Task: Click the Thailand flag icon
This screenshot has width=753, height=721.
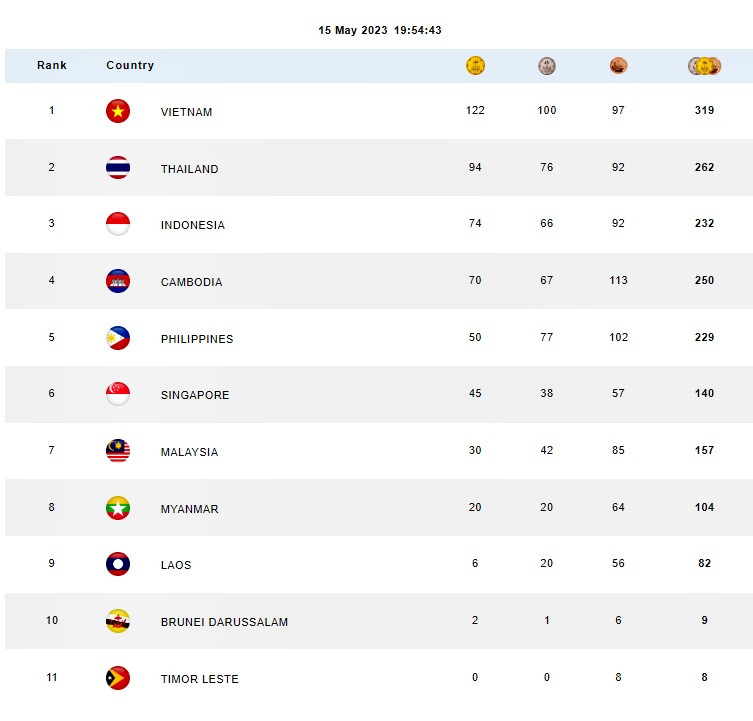Action: [118, 168]
